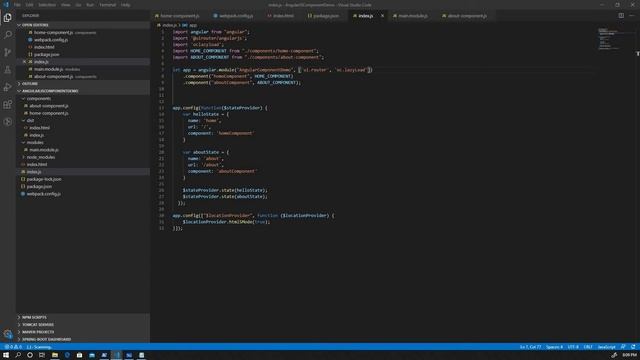Screen dimensions: 640x360
Task: Open the Run and Debug view
Action: (x=7, y=87)
